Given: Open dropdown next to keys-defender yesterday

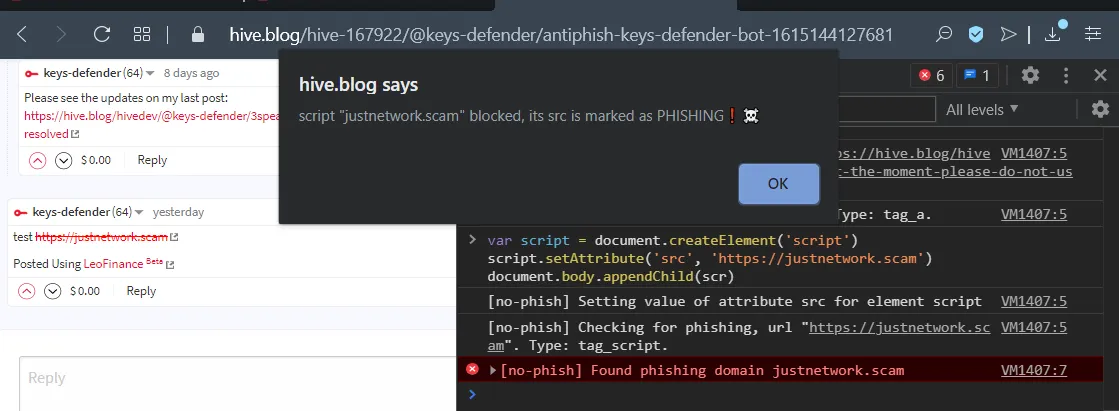Looking at the screenshot, I should coord(139,213).
